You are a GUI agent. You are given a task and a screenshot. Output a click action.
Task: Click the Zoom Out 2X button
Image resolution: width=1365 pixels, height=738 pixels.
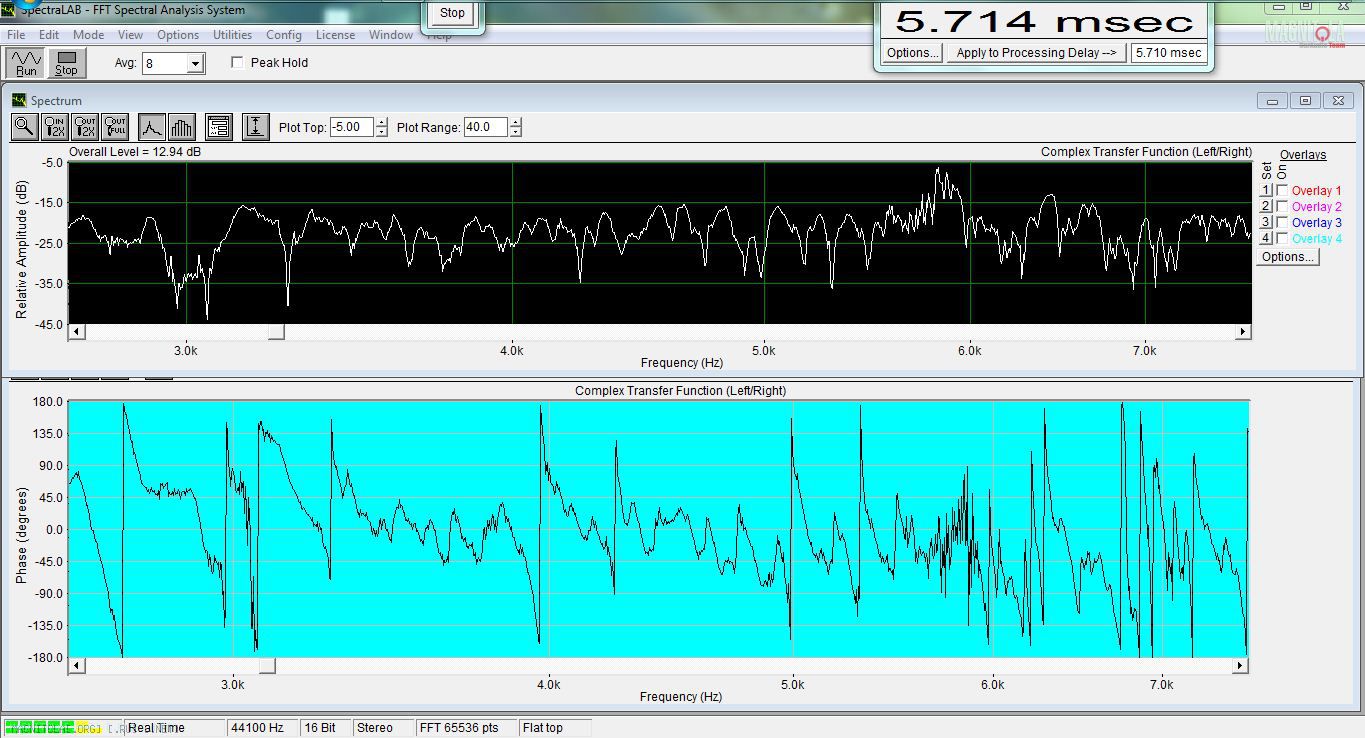85,127
